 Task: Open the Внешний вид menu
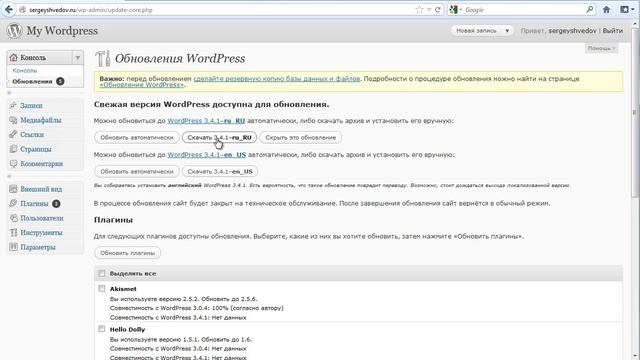41,189
